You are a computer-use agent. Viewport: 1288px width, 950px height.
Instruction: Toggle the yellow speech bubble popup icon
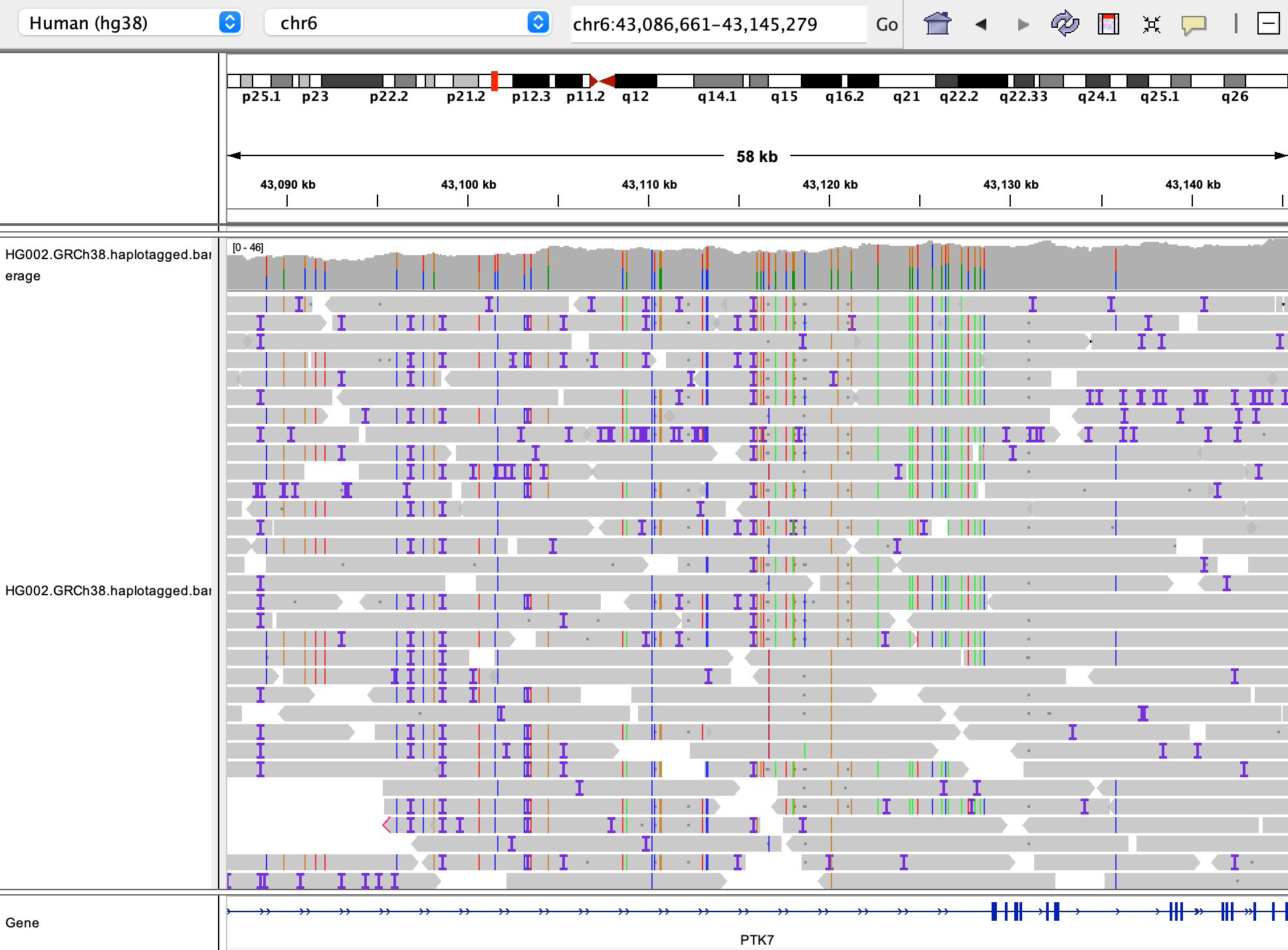[1194, 25]
